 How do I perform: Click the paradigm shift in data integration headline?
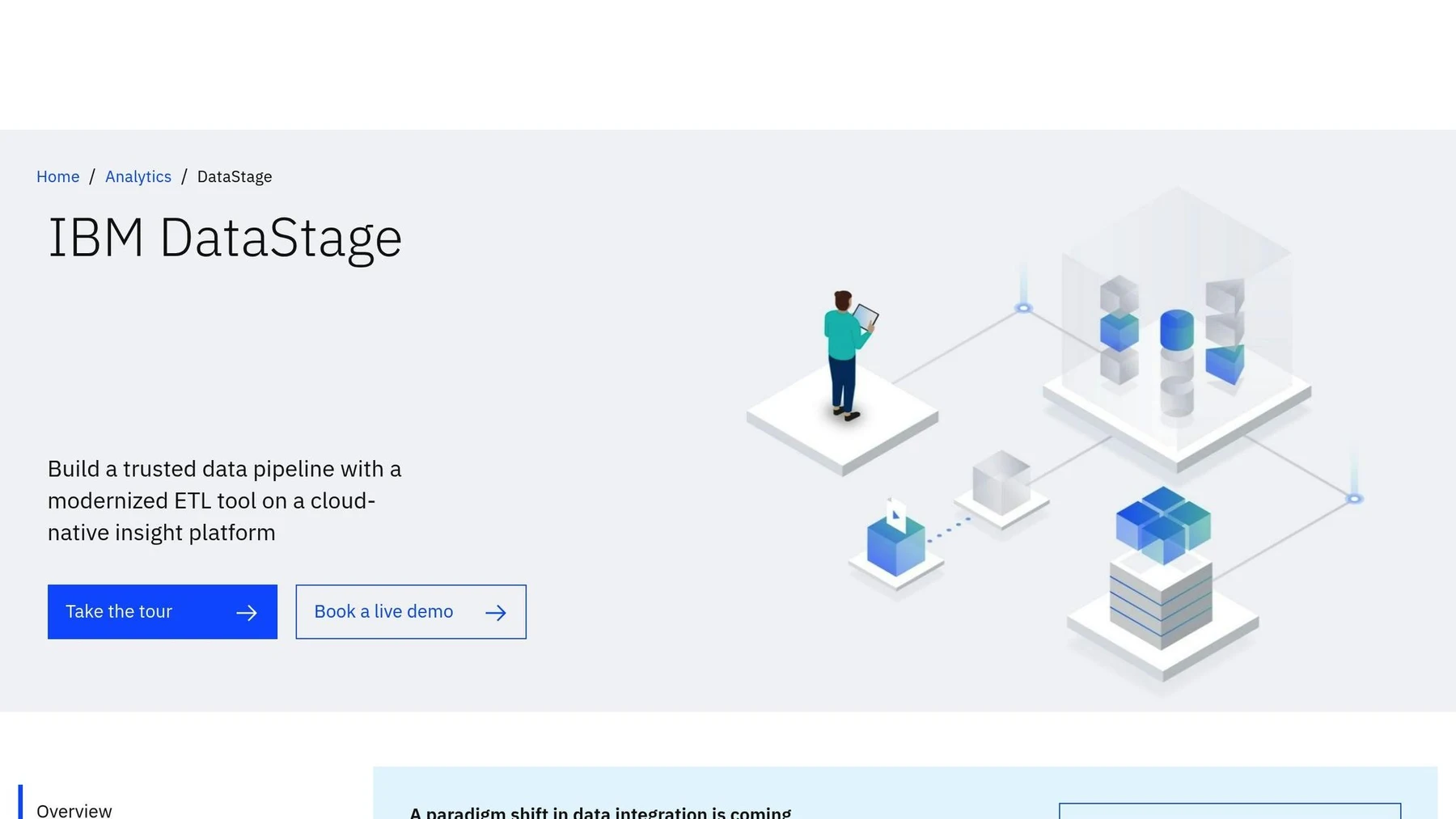click(600, 812)
